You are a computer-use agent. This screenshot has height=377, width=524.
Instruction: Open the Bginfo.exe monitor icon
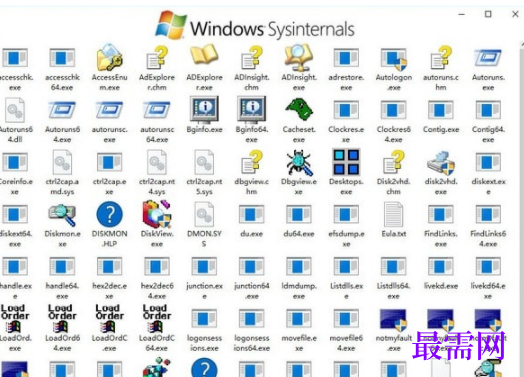point(204,110)
